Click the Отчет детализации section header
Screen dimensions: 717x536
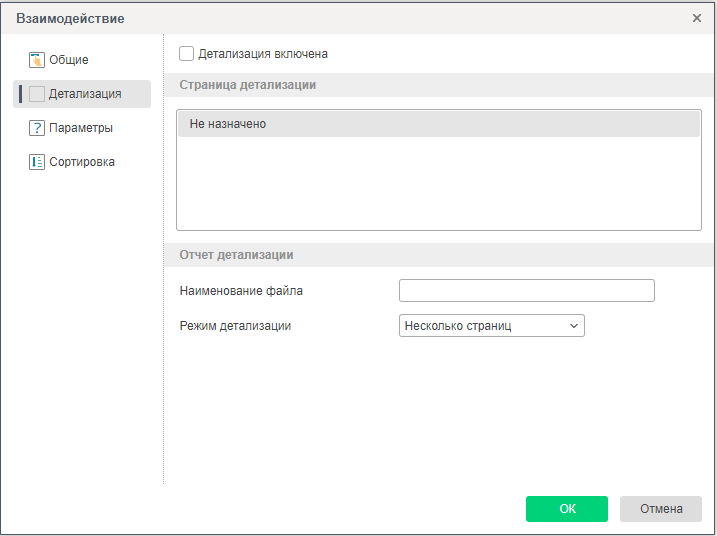click(x=236, y=255)
